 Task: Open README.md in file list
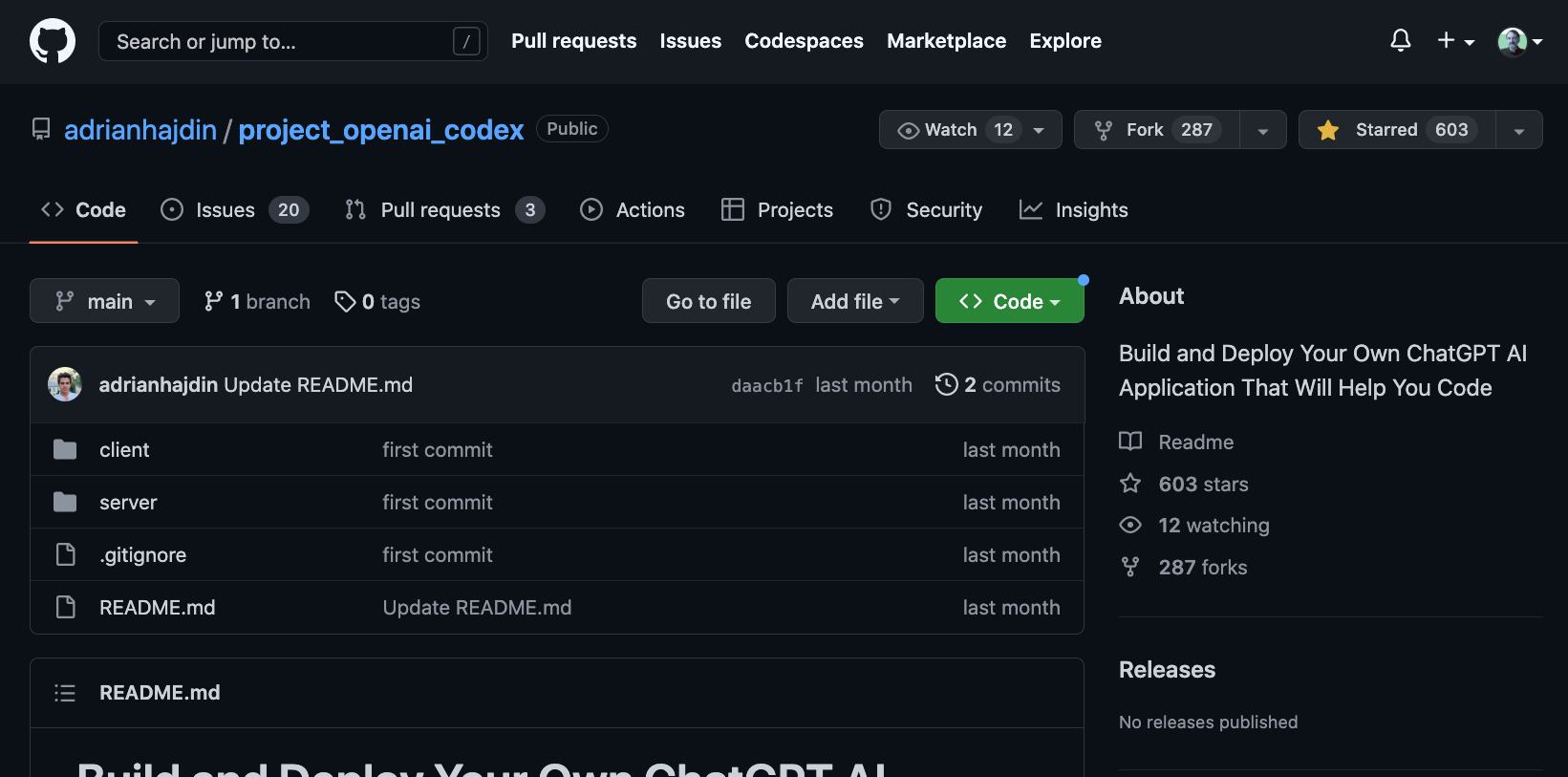158,608
